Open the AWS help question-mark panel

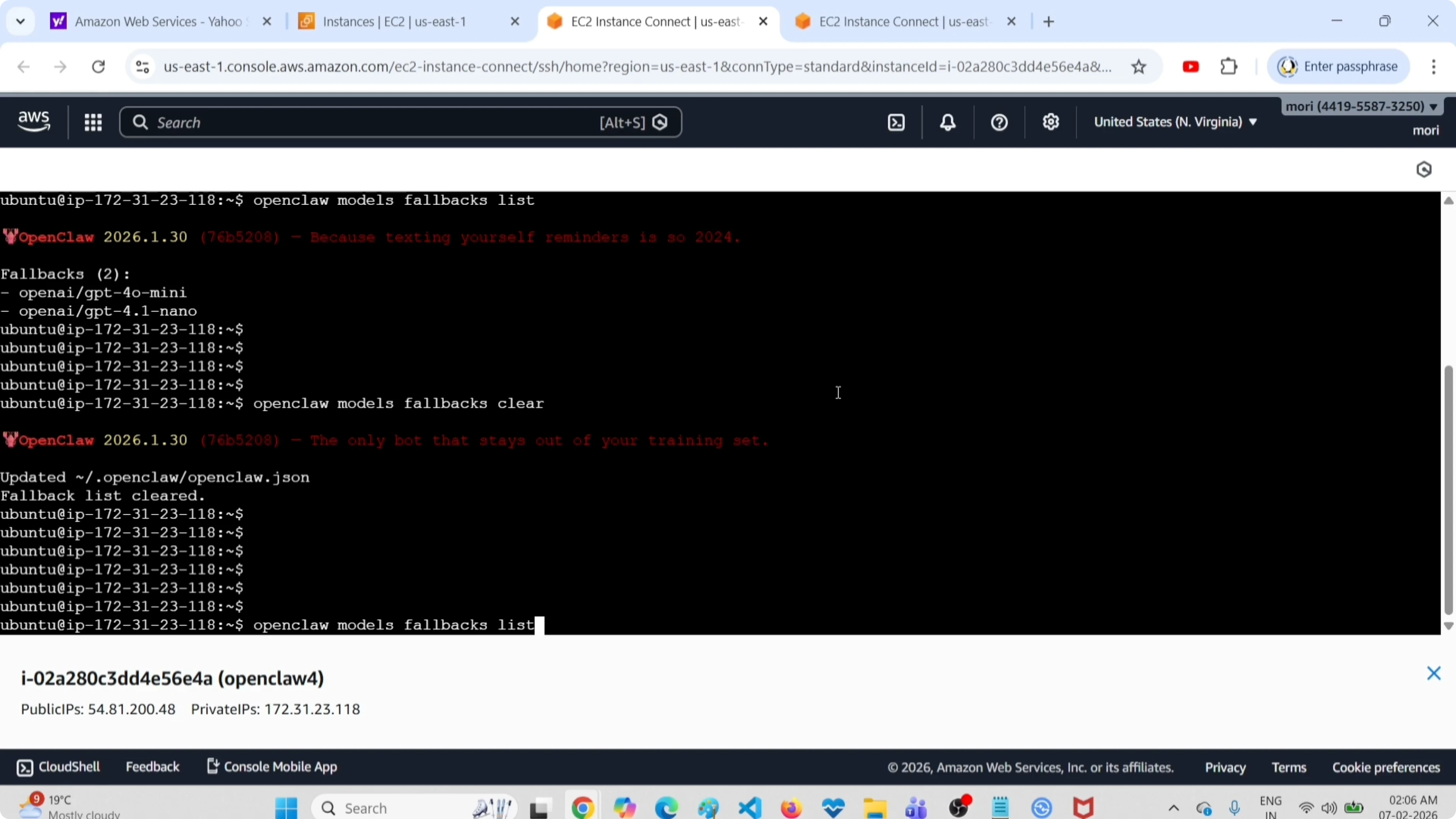(x=998, y=122)
